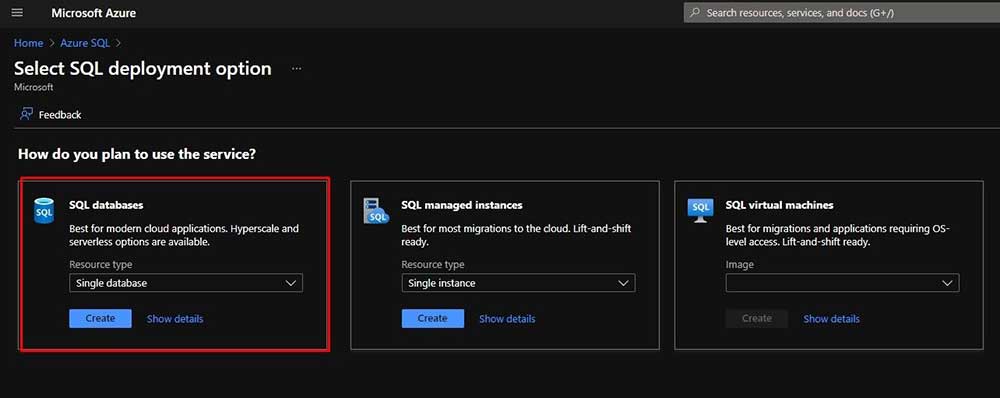Focus the Search resources, services, and docs field
The width and height of the screenshot is (1000, 398).
pos(842,13)
